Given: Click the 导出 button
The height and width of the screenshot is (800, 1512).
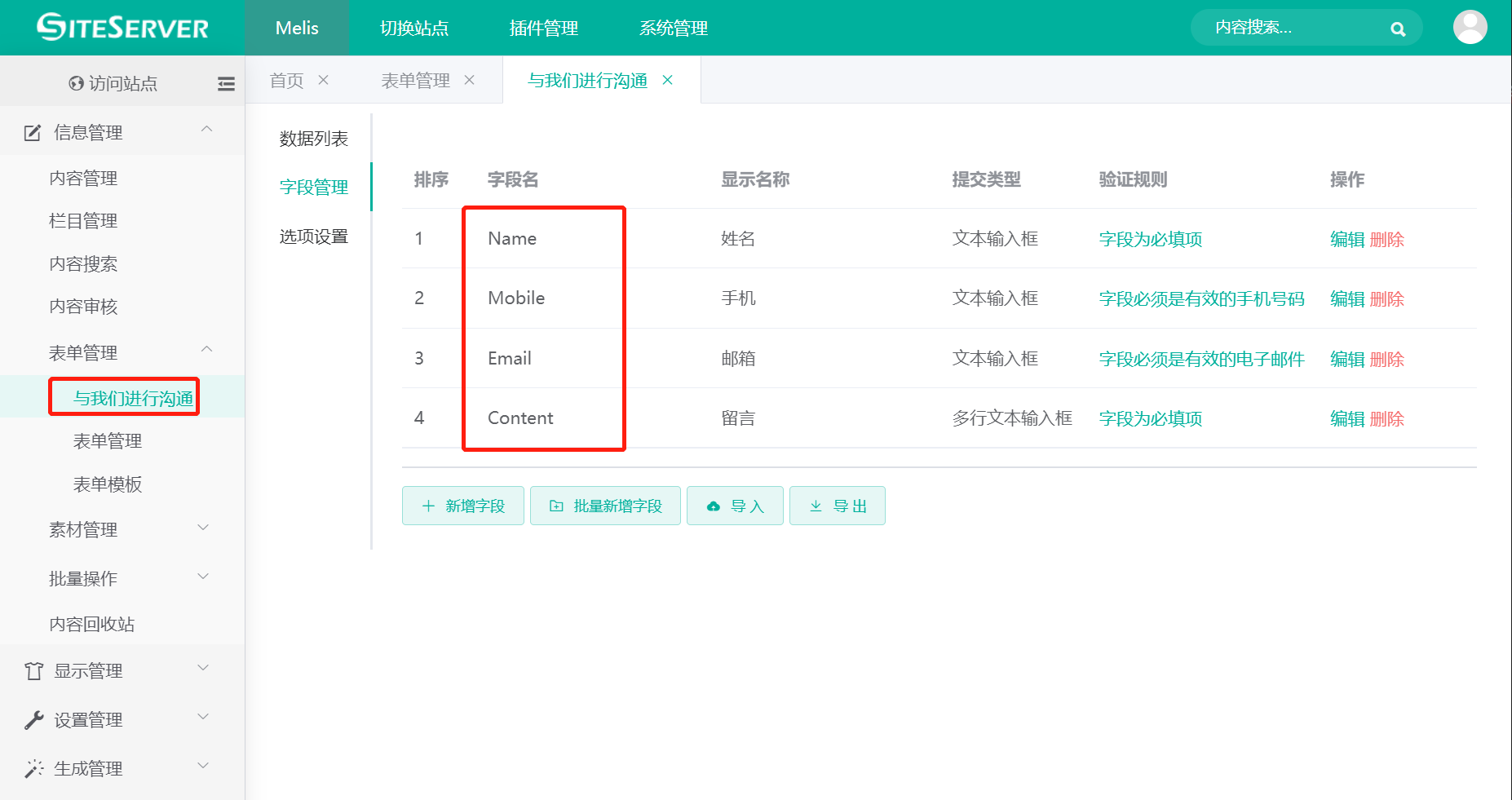Looking at the screenshot, I should tap(837, 506).
